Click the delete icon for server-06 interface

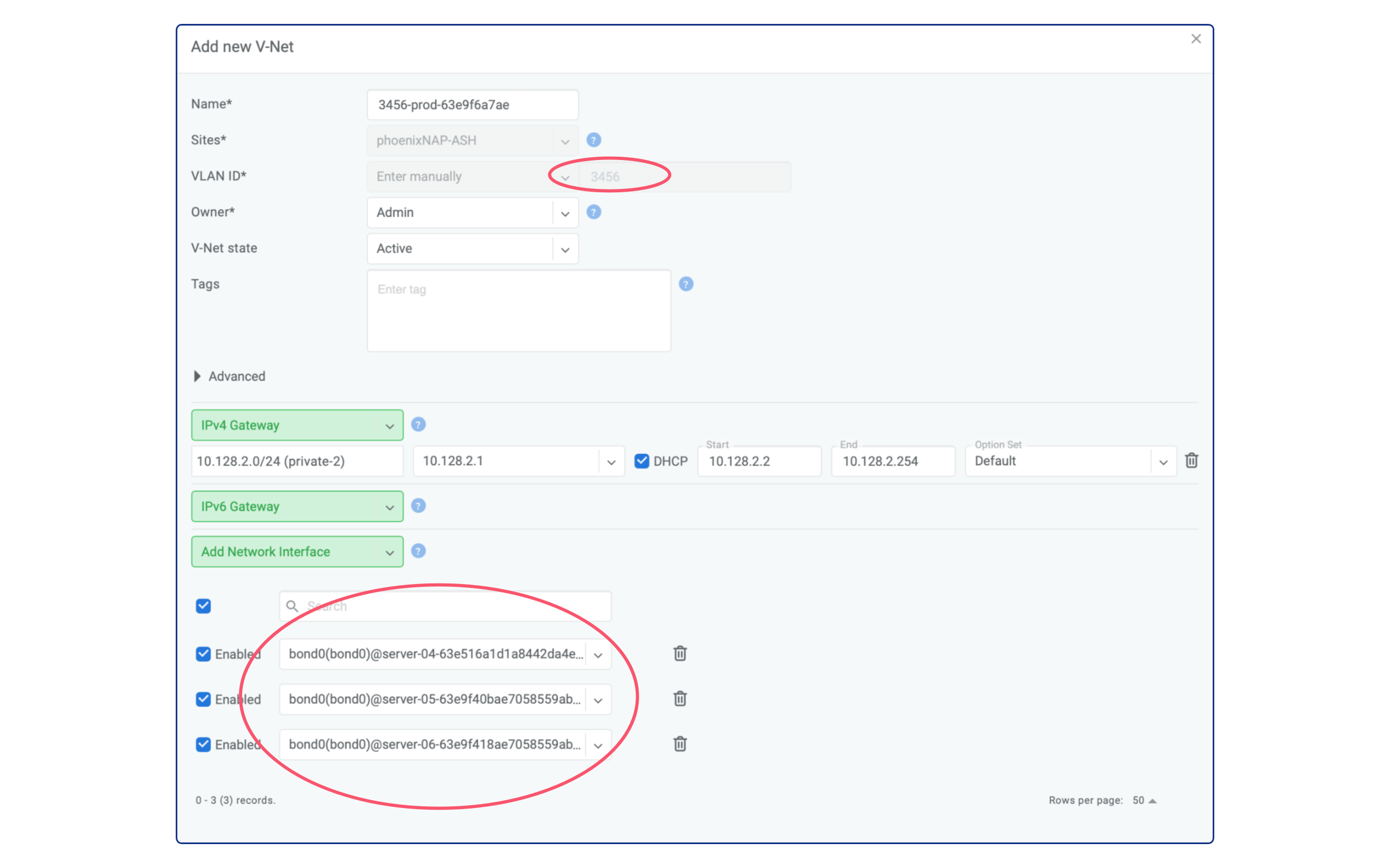(x=680, y=744)
